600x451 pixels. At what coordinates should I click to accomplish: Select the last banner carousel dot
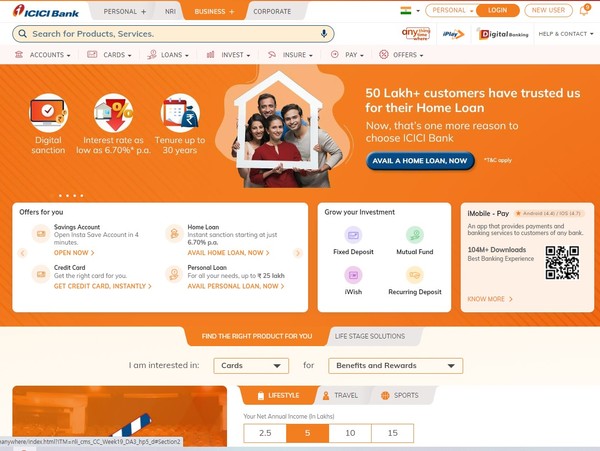click(x=82, y=195)
